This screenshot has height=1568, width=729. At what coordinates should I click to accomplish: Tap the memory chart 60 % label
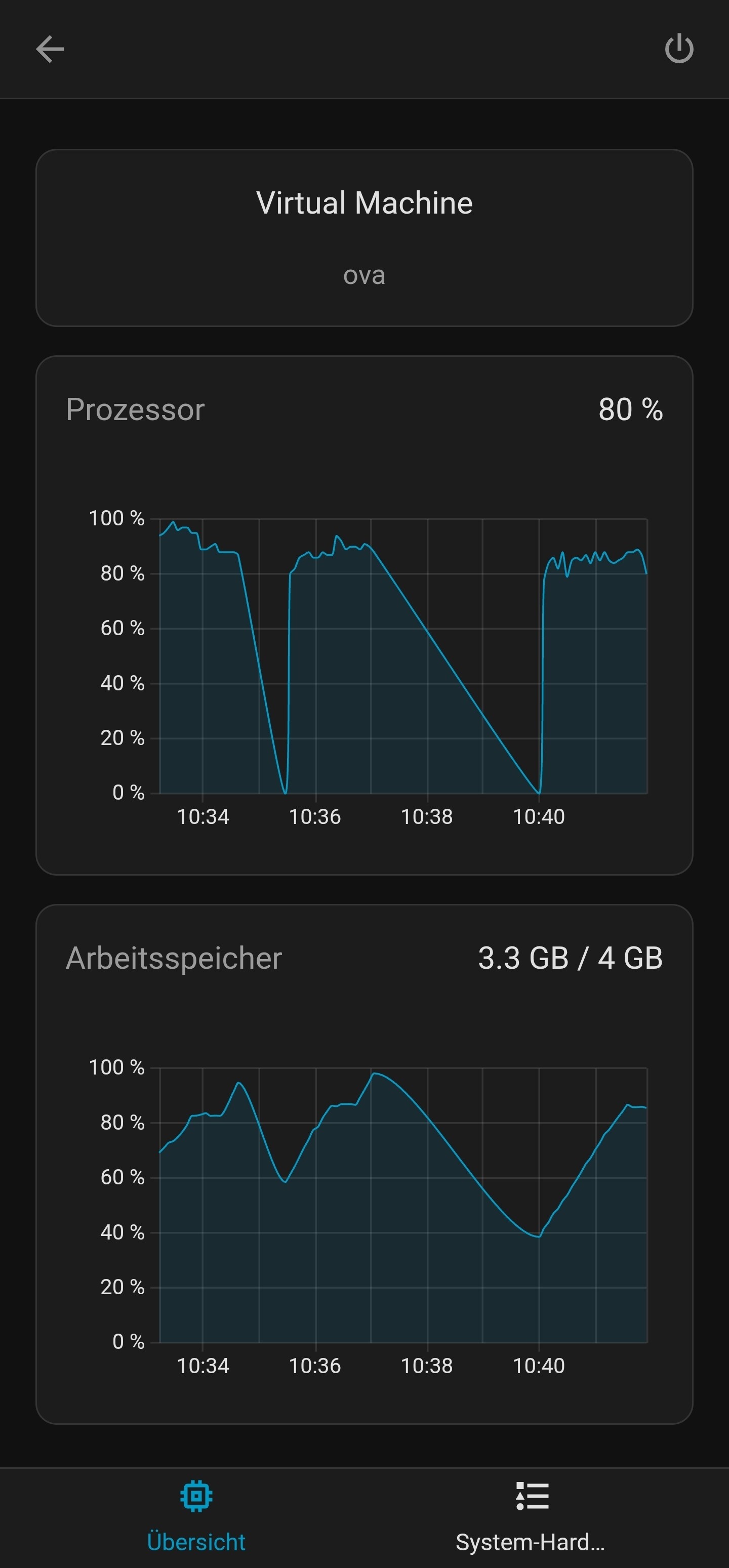pos(123,1177)
